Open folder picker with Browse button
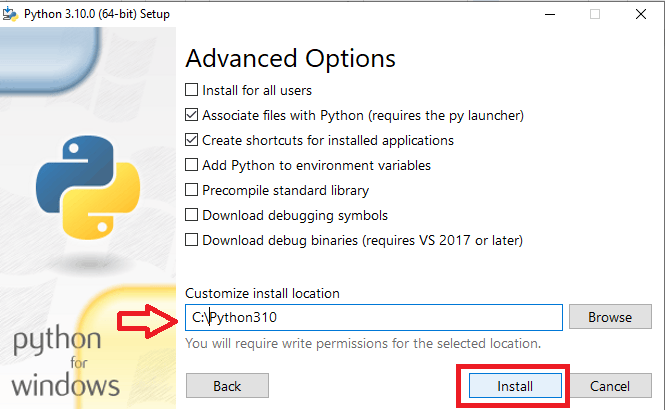Viewport: 665px width, 410px height. 610,317
